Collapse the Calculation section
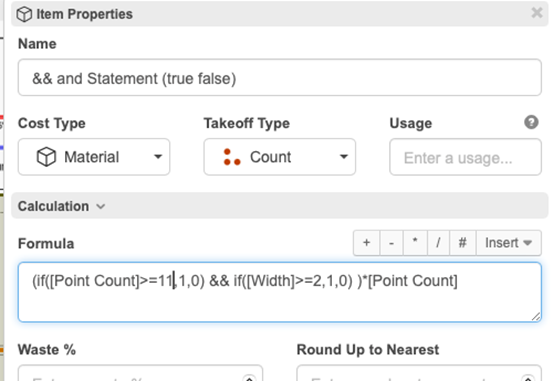This screenshot has height=381, width=553. pos(61,206)
